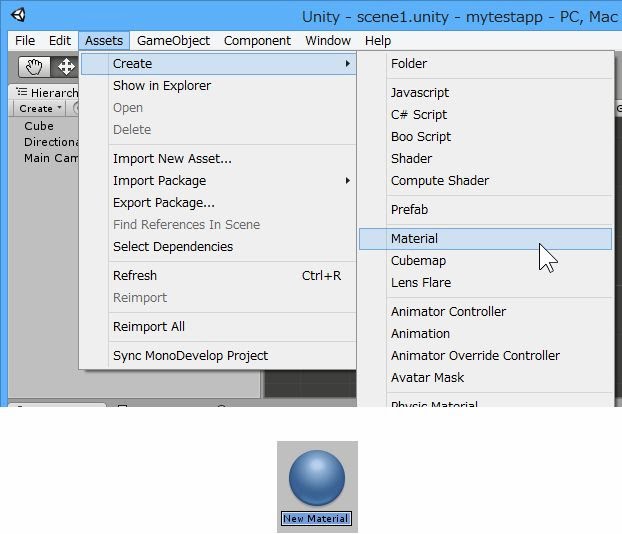
Task: Open the Create dropdown in Hierarchy panel
Action: pos(40,108)
